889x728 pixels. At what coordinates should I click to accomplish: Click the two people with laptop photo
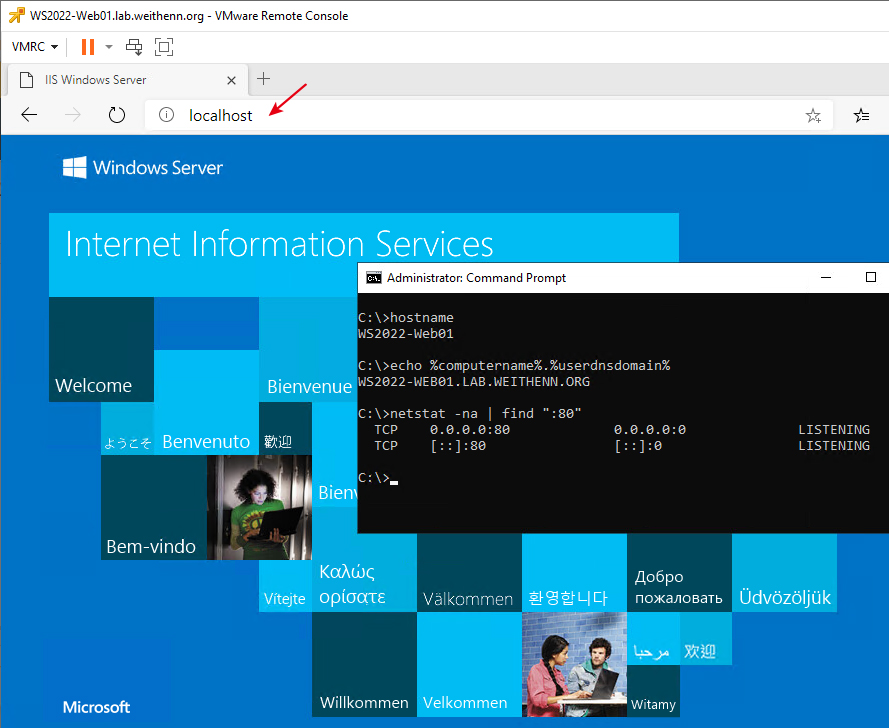point(574,664)
